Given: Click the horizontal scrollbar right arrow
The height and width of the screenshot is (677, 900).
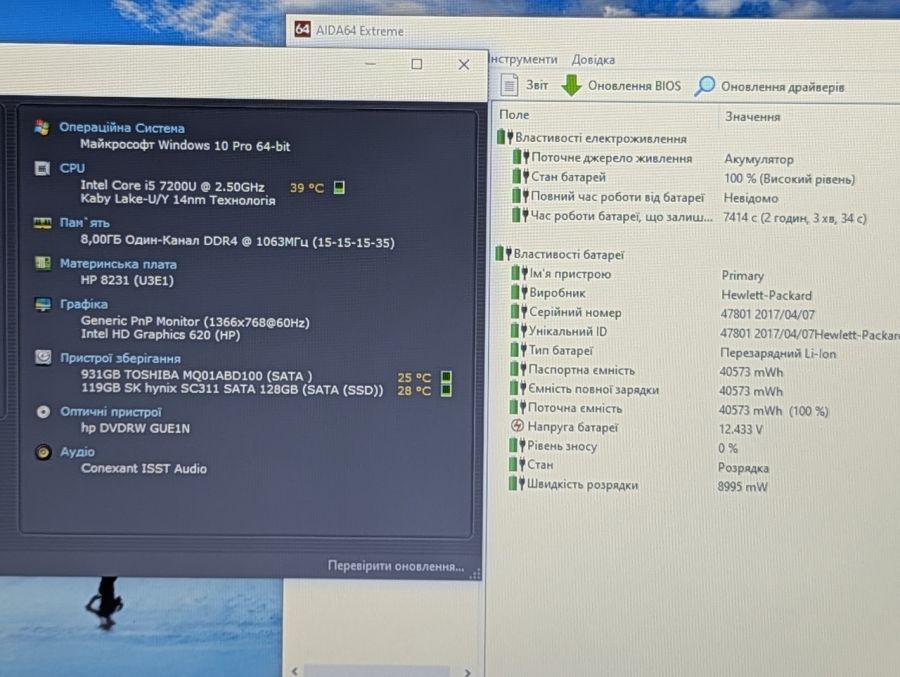Looking at the screenshot, I should coord(468,672).
